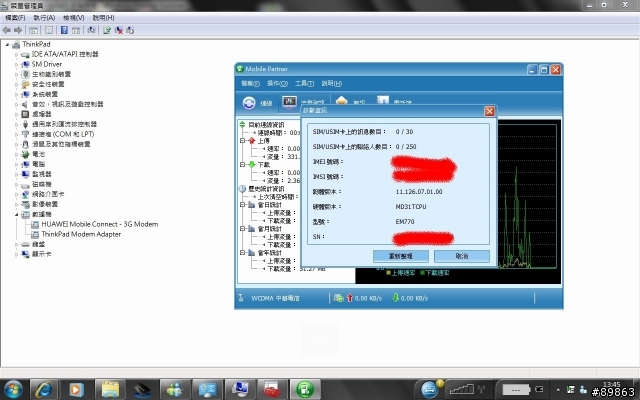Click the Mobile Partner statistics monitor toolbar icon
The width and height of the screenshot is (640, 400).
pos(289,102)
